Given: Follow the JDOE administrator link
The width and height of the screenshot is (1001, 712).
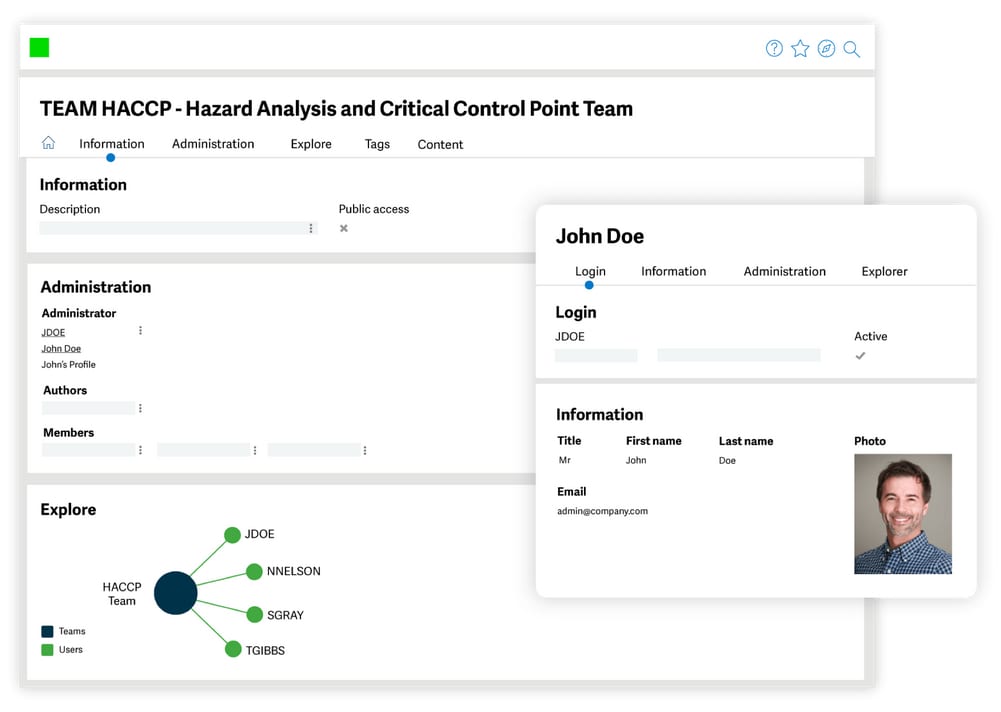Looking at the screenshot, I should 54,333.
